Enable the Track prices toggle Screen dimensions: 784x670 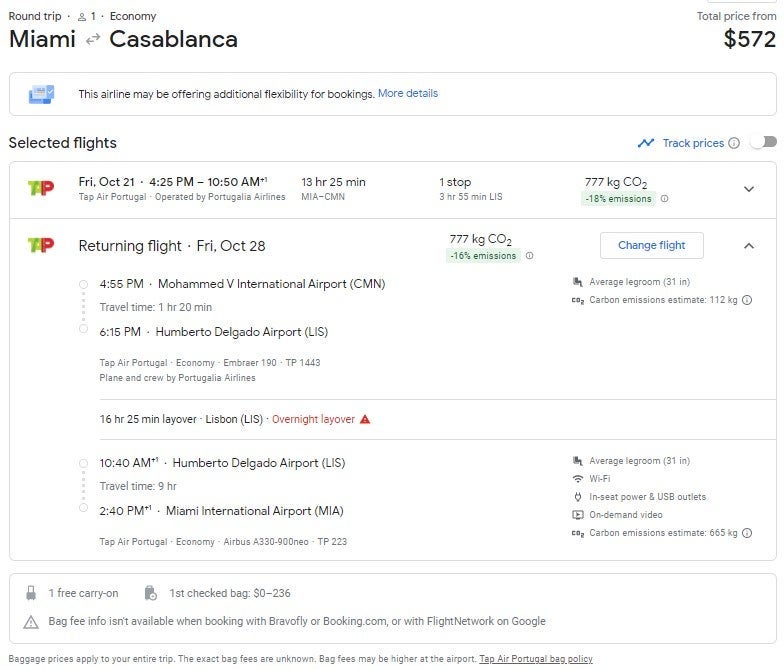764,142
